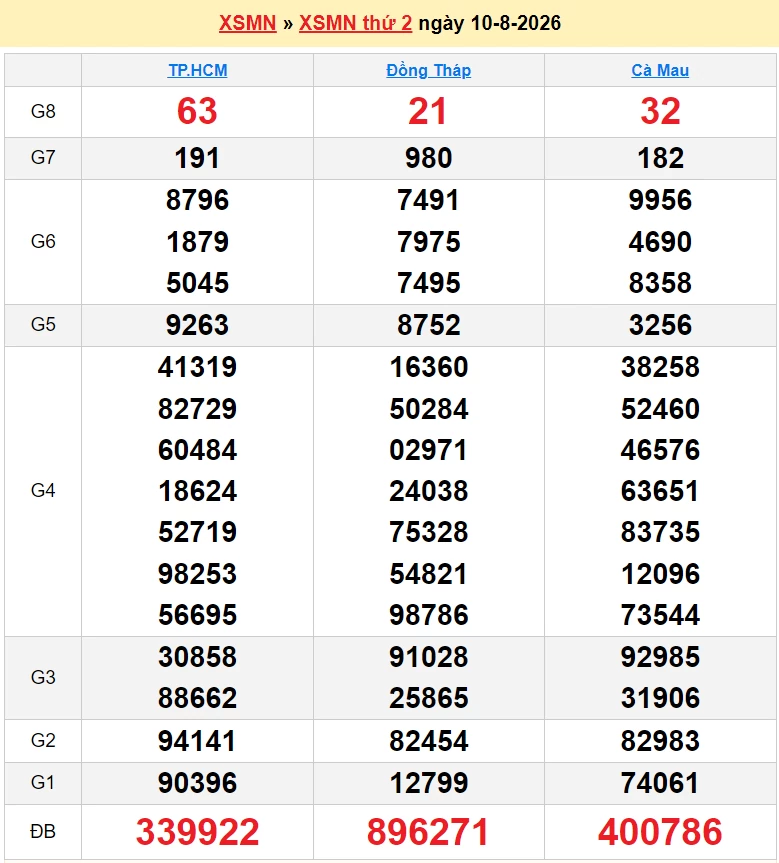The image size is (779, 863).
Task: Click the G7 row label
Action: (43, 157)
